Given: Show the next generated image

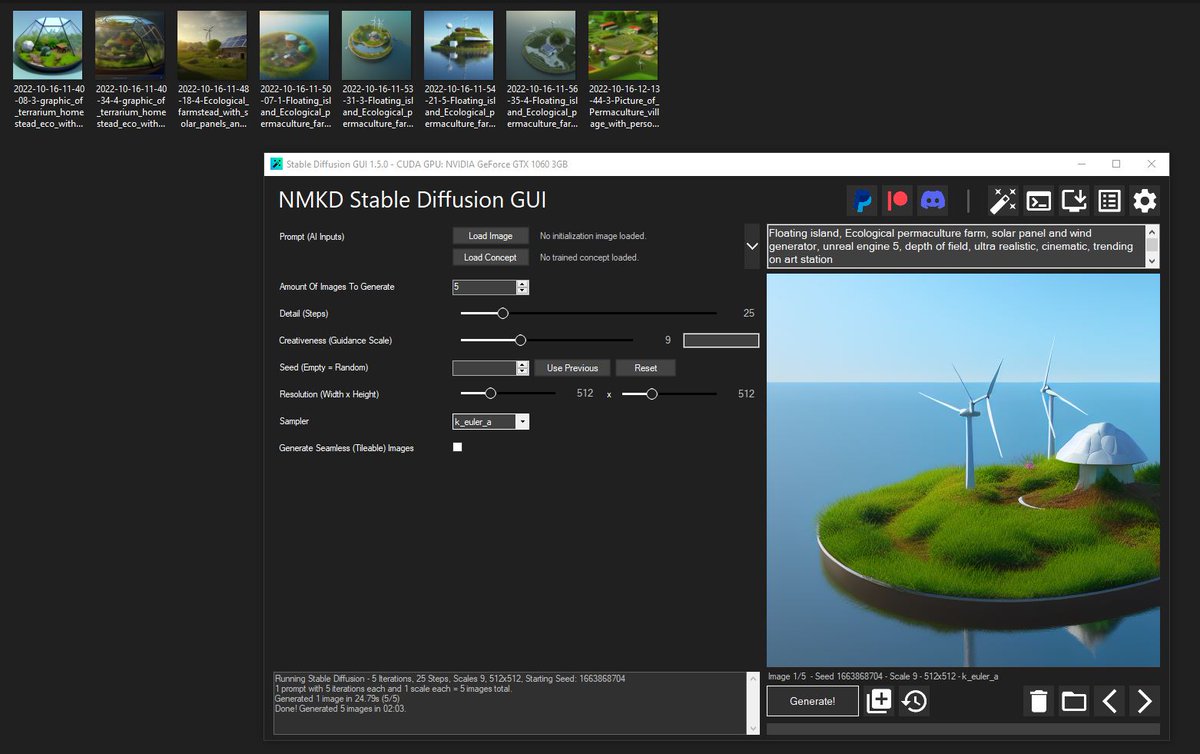Looking at the screenshot, I should coord(1145,701).
